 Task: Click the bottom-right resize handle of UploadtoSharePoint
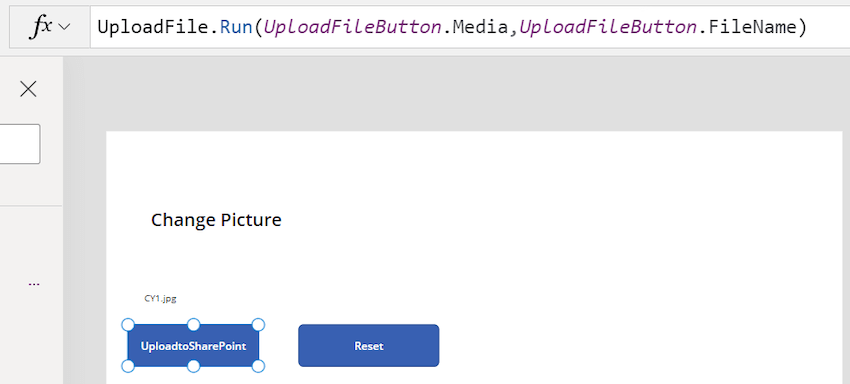pyautogui.click(x=259, y=367)
